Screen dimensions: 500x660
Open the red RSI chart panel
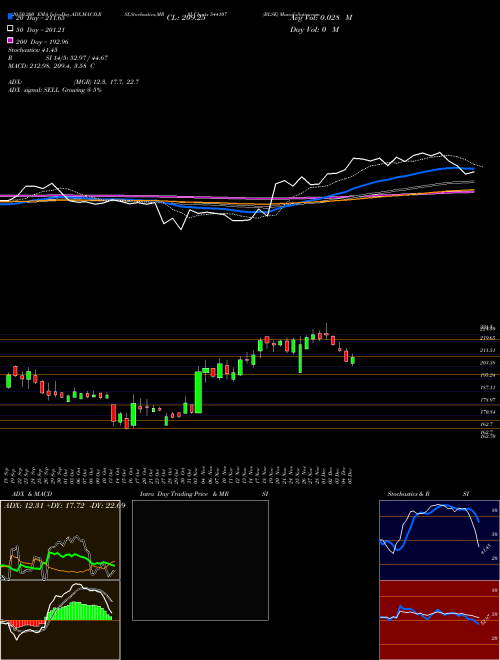point(439,620)
